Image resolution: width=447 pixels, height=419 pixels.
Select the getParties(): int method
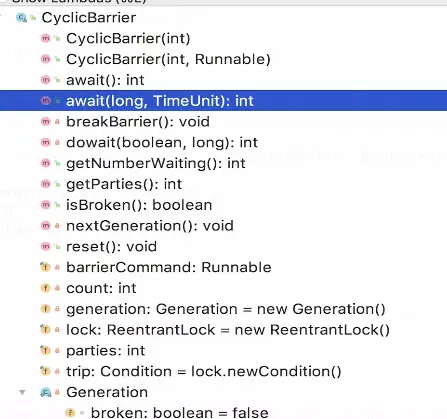(x=124, y=184)
